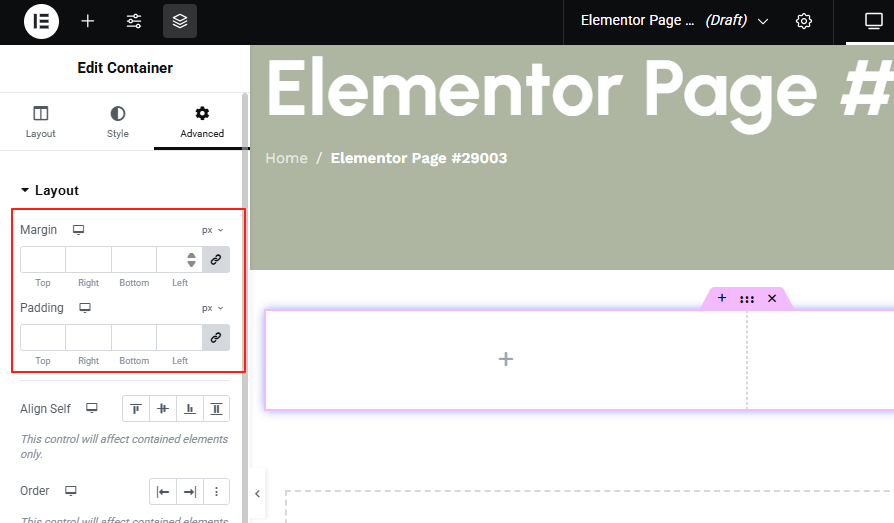The image size is (894, 523).
Task: Click the Padding Bottom input field
Action: click(134, 338)
